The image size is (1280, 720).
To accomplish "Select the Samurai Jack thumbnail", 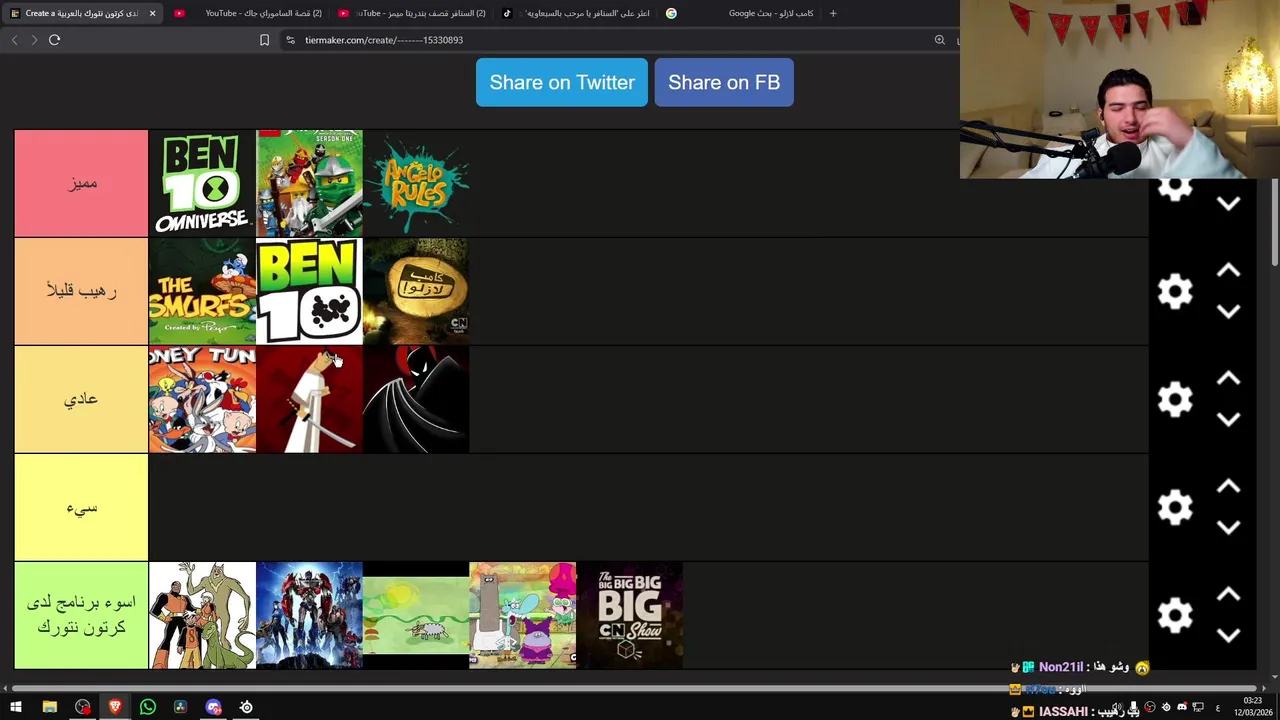I will click(x=309, y=399).
